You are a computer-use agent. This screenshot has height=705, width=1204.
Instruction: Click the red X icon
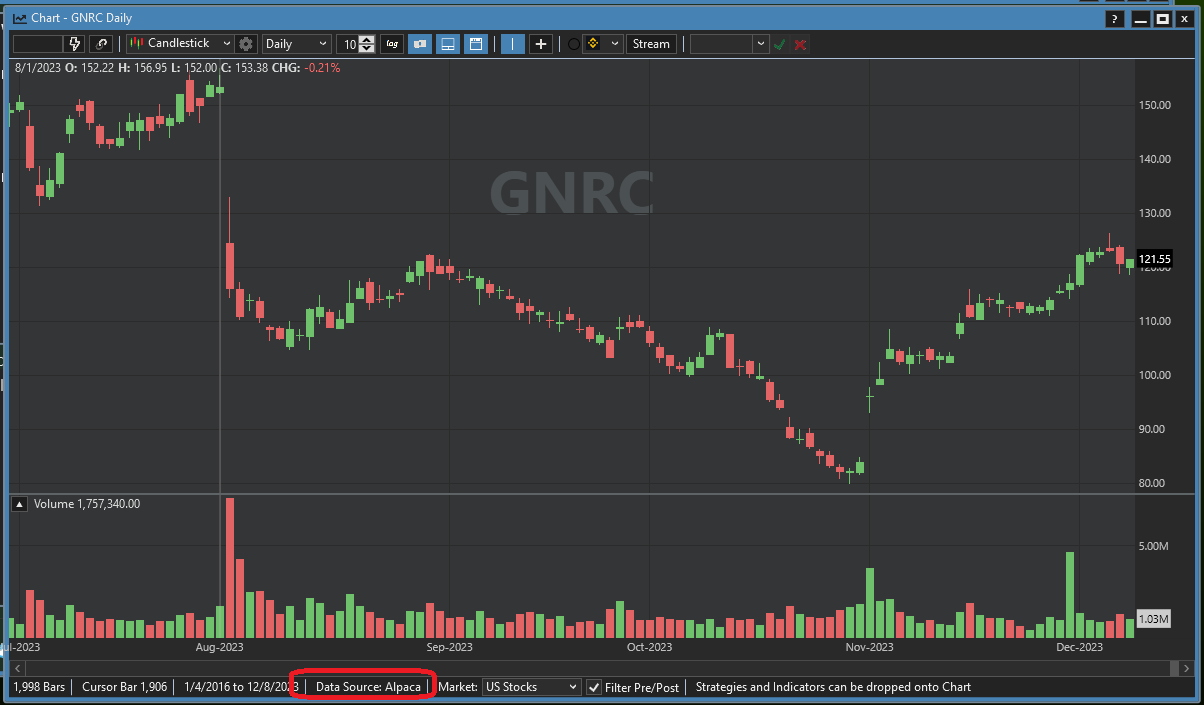click(800, 44)
